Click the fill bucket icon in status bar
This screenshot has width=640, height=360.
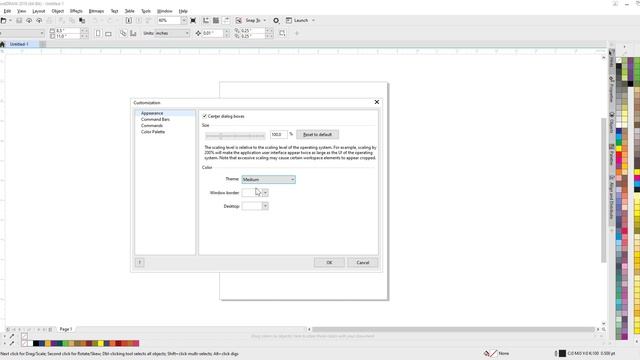[x=487, y=353]
